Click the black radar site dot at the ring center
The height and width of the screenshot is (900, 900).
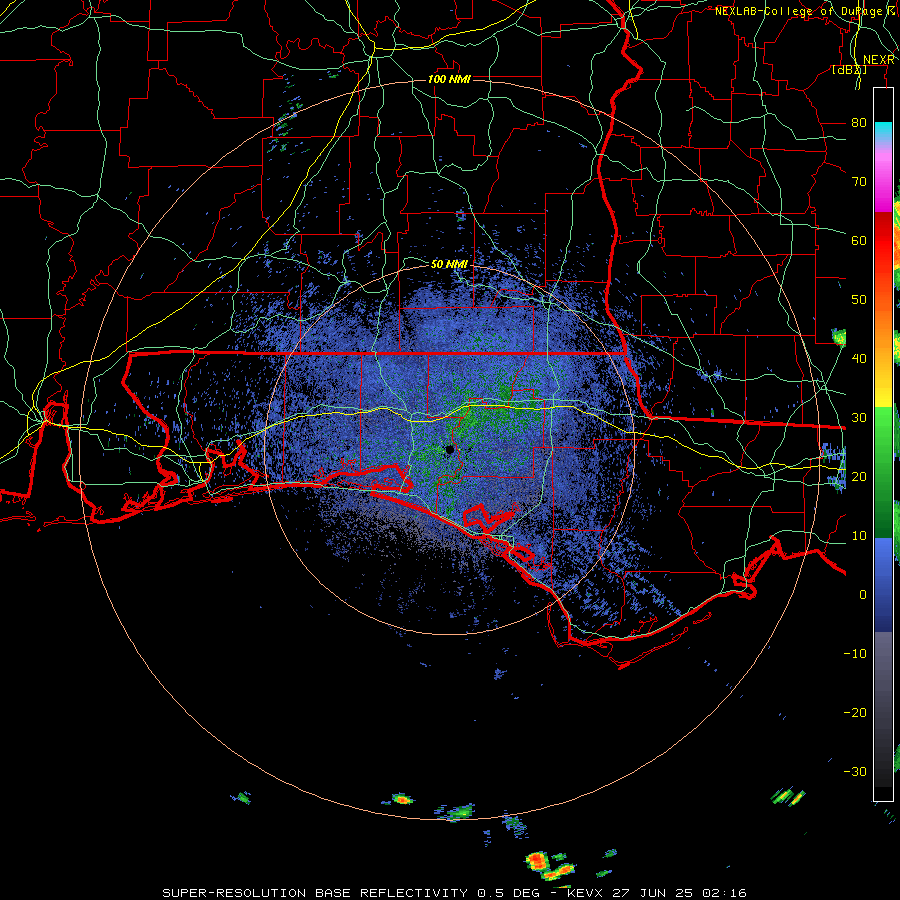click(450, 450)
